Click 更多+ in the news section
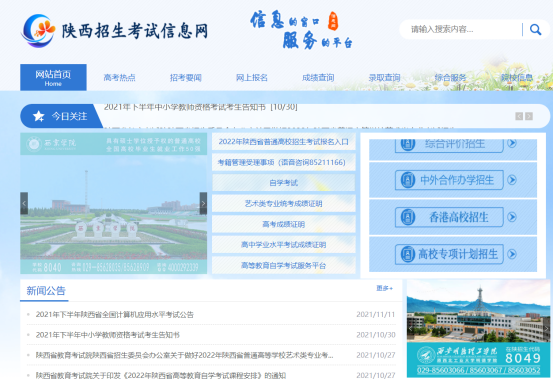The image size is (554, 382). point(384,288)
